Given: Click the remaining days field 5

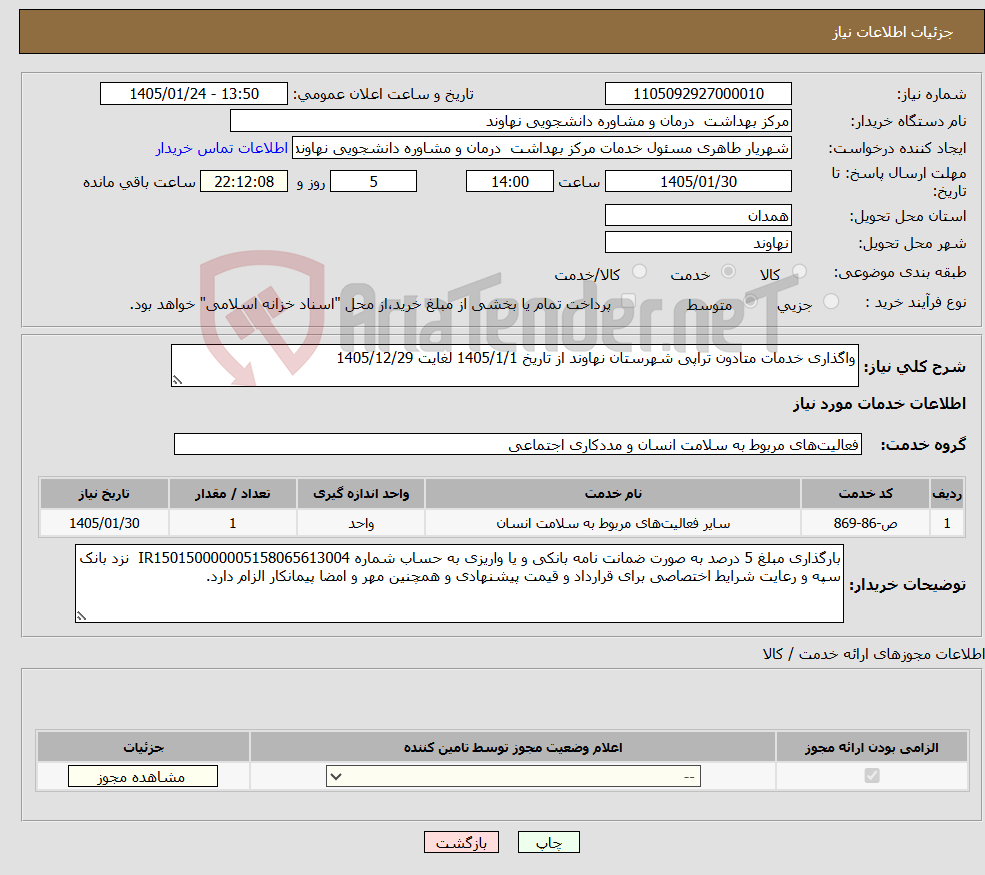Looking at the screenshot, I should pos(373,182).
